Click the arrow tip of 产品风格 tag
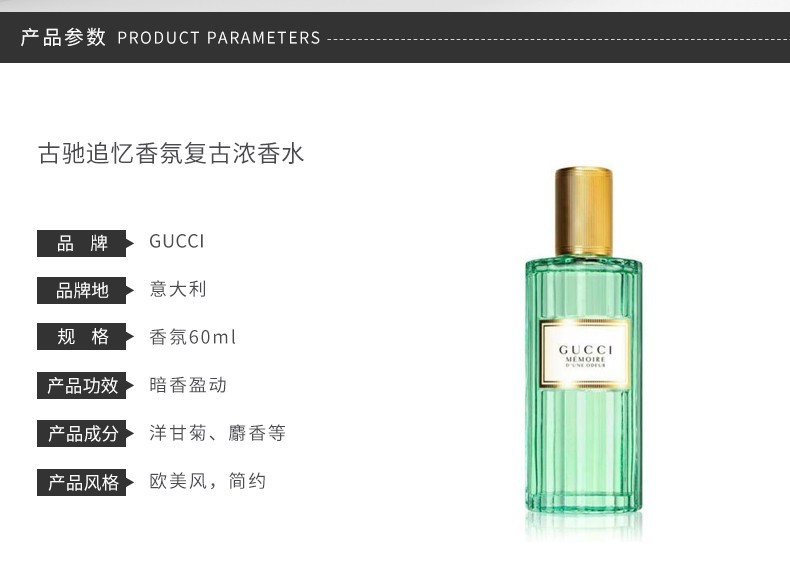The width and height of the screenshot is (790, 582). point(130,482)
